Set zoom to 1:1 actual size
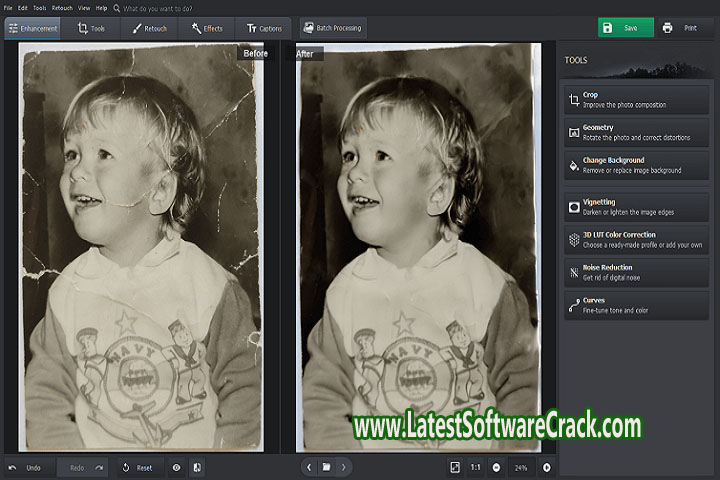The height and width of the screenshot is (480, 720). [476, 467]
